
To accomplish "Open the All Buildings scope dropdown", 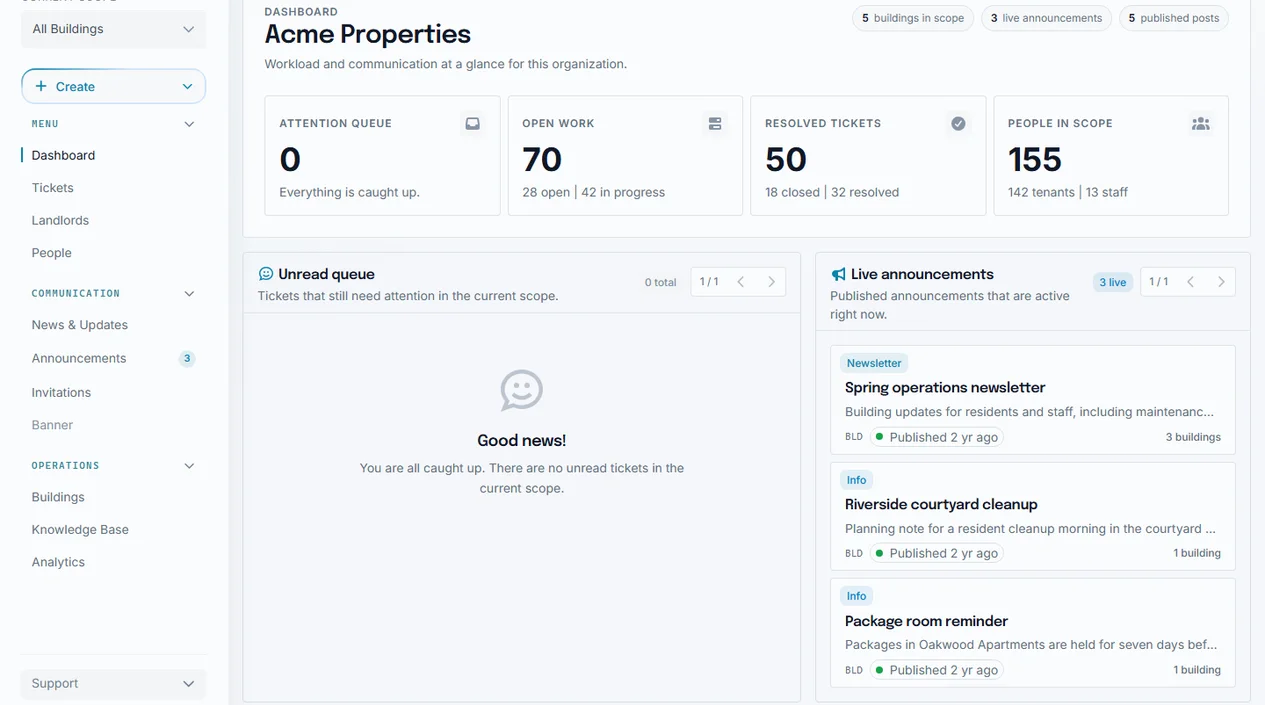I will (x=113, y=29).
